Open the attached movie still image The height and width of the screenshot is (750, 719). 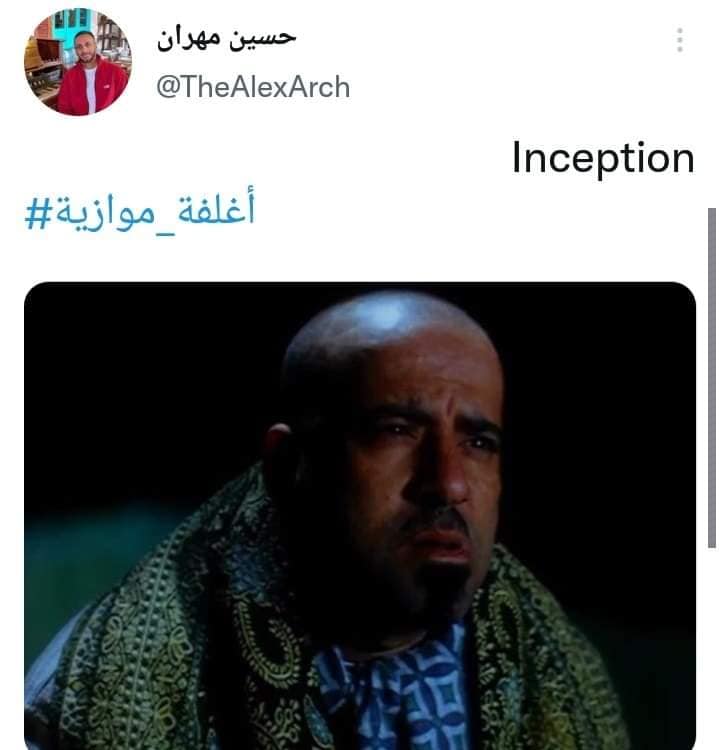click(x=360, y=516)
